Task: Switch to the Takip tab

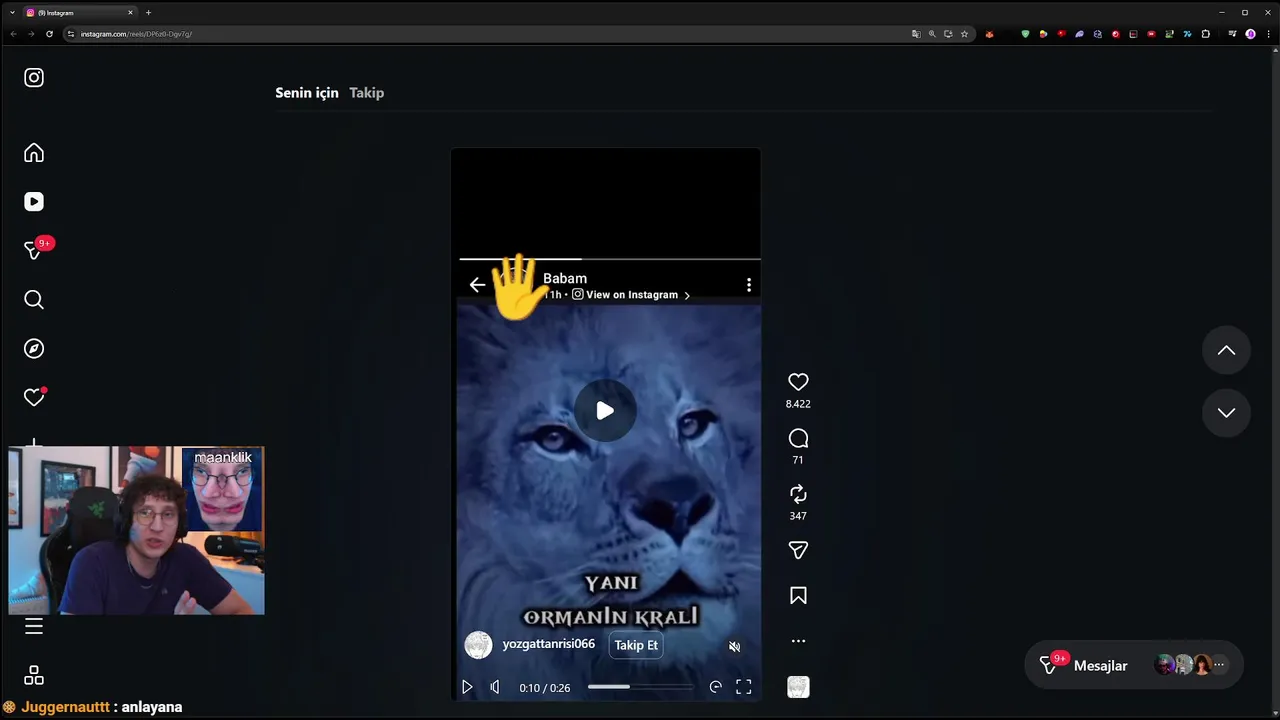Action: [x=367, y=93]
